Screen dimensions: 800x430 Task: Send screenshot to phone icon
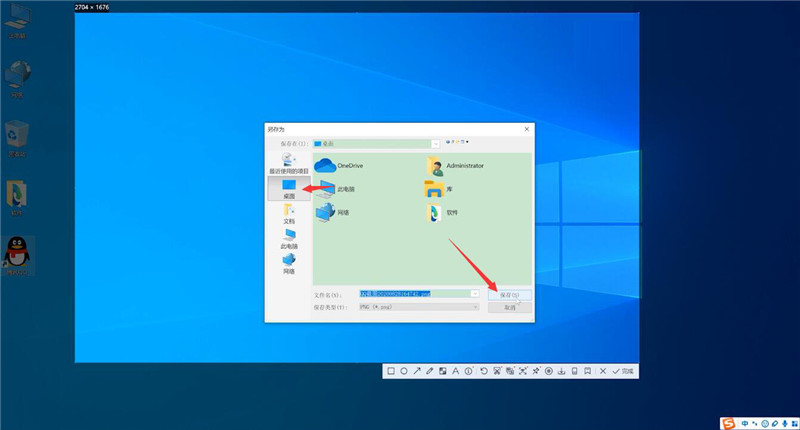click(x=574, y=371)
